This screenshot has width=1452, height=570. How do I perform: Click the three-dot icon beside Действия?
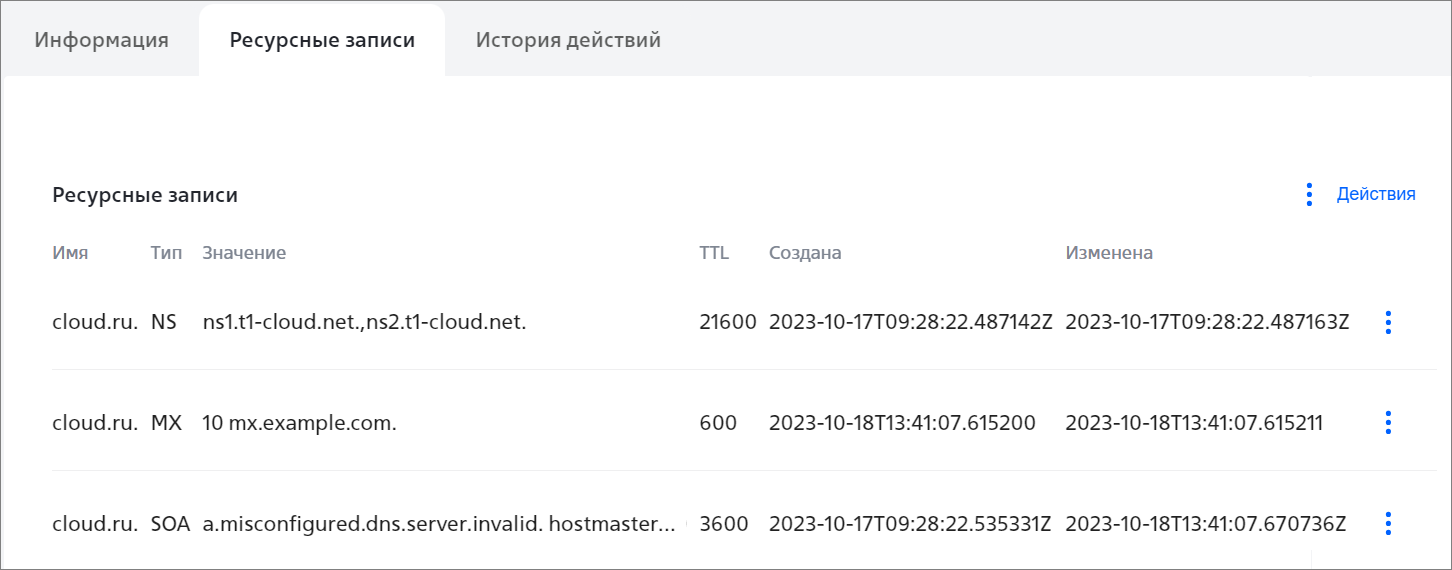[x=1309, y=194]
